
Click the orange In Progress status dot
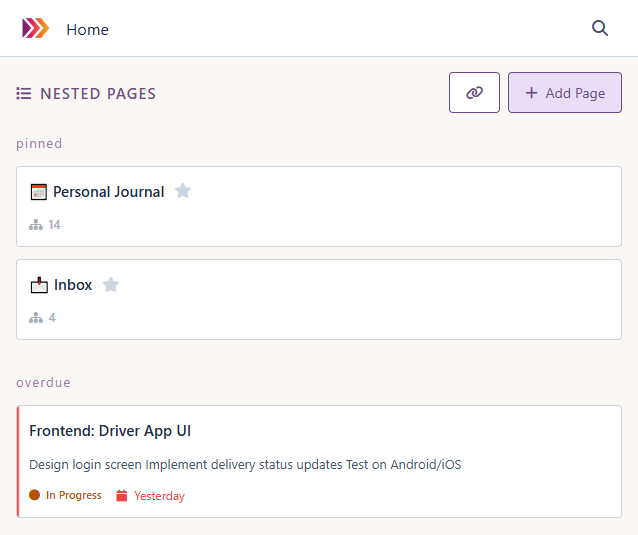35,495
